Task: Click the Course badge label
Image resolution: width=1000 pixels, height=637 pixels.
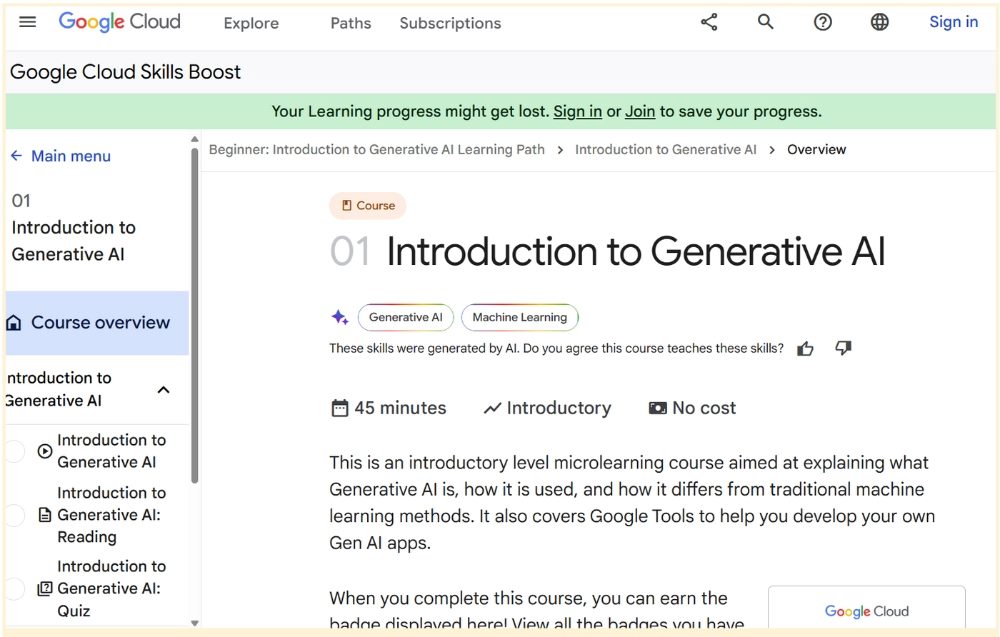Action: (367, 205)
